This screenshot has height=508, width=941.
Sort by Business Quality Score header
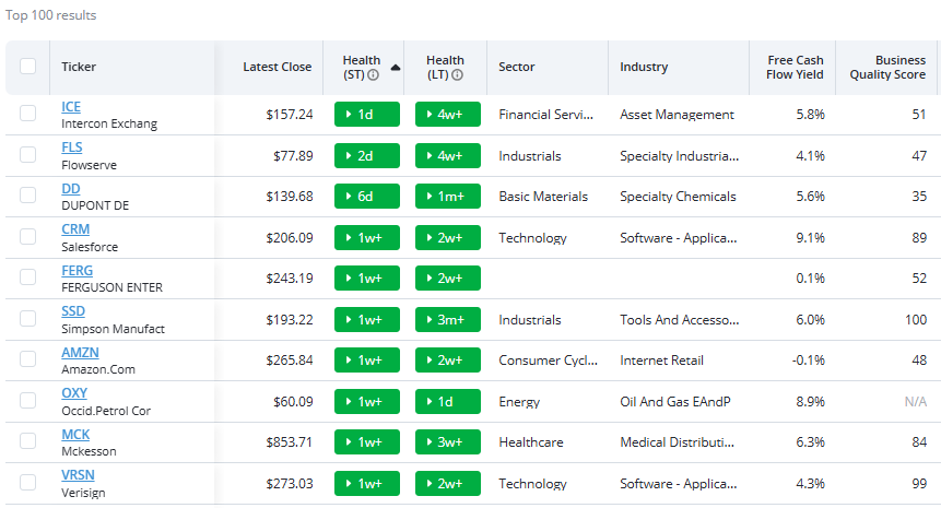click(x=888, y=67)
